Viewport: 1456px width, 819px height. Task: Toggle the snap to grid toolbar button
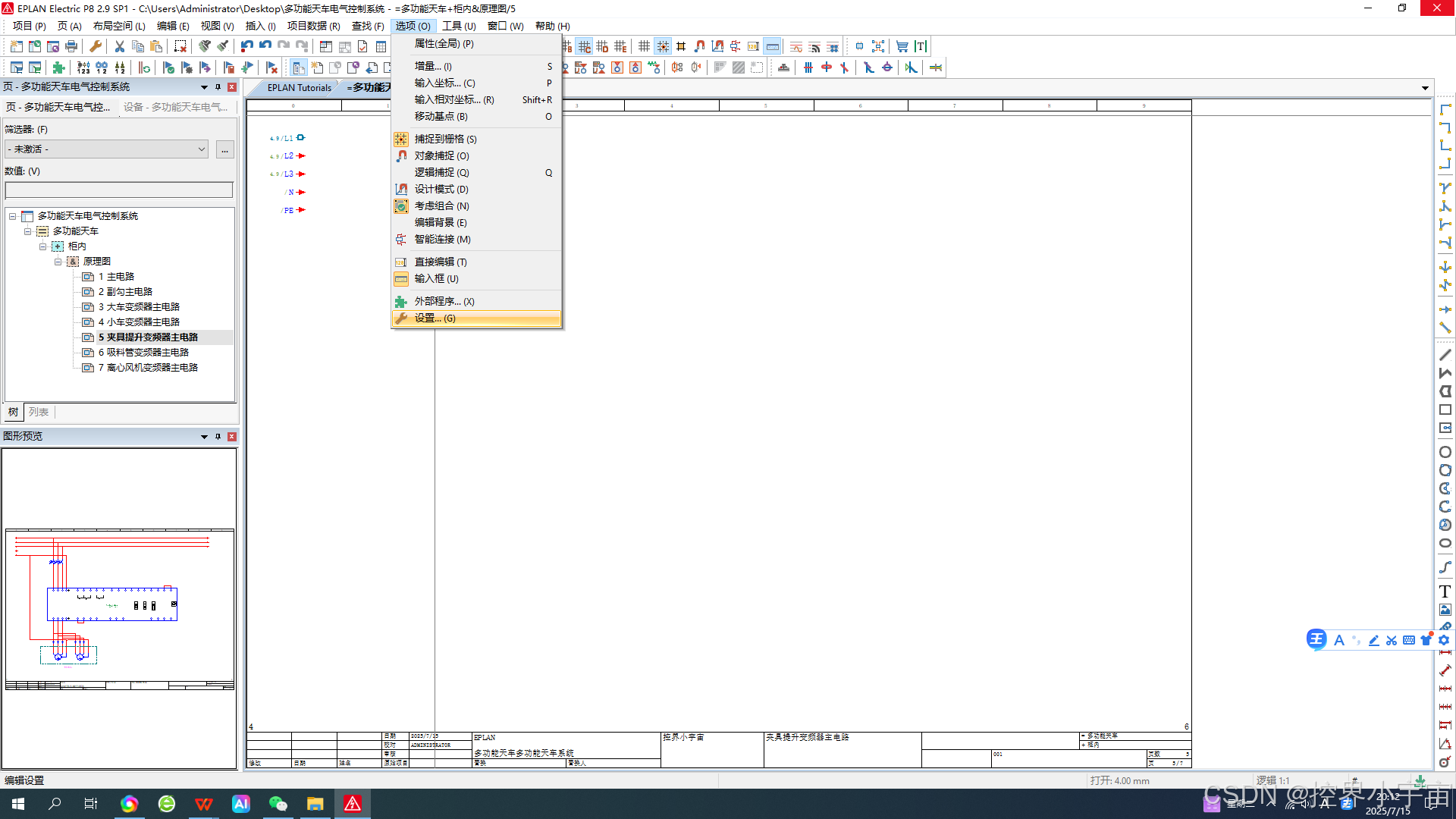(663, 47)
